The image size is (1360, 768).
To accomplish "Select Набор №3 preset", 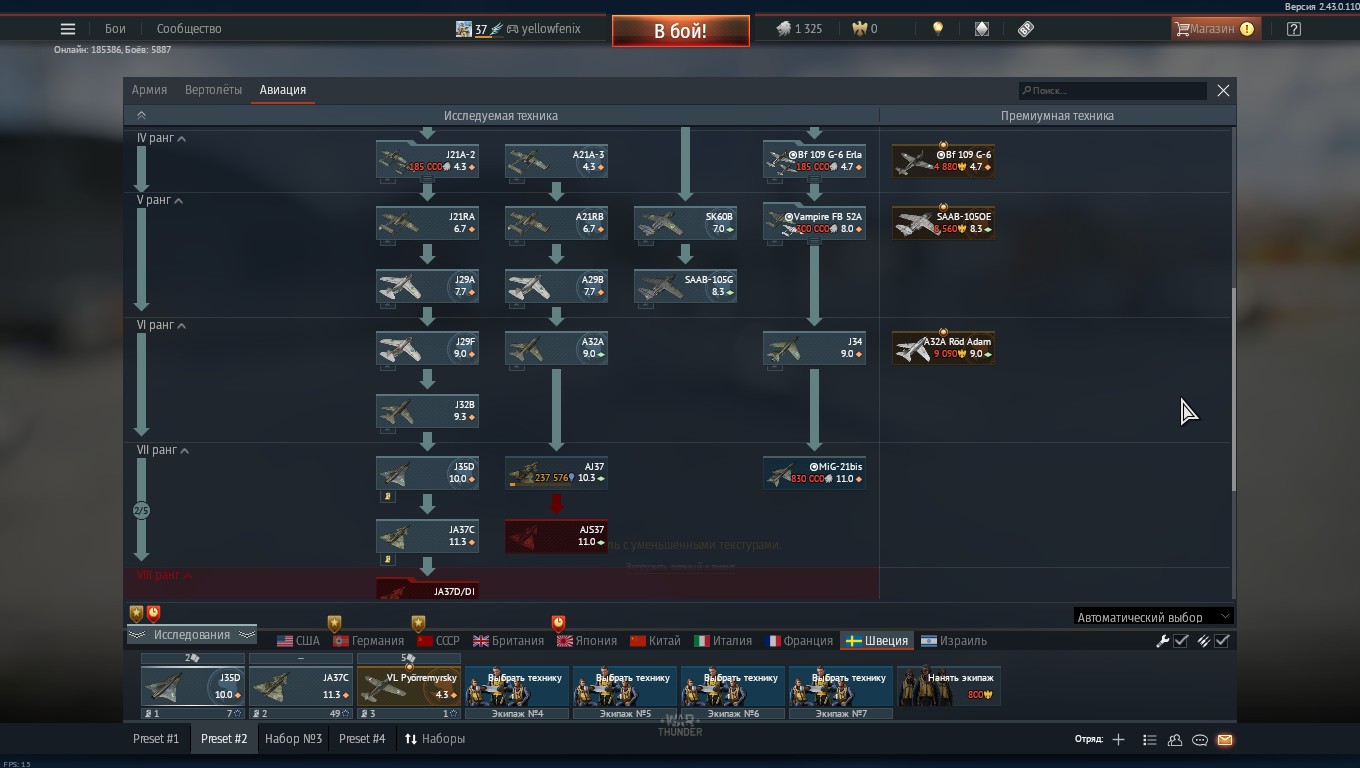I will 294,739.
